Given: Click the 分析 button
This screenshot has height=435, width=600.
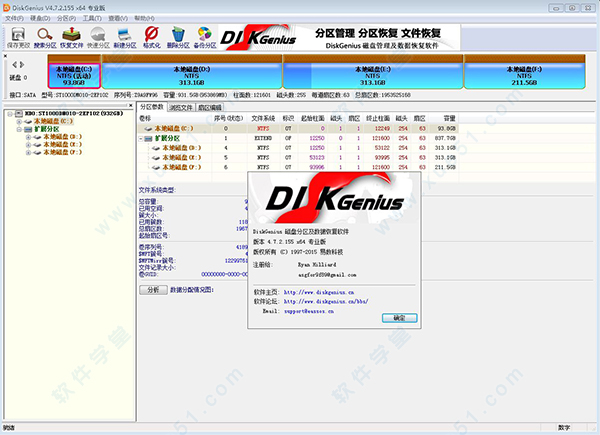Looking at the screenshot, I should point(153,290).
